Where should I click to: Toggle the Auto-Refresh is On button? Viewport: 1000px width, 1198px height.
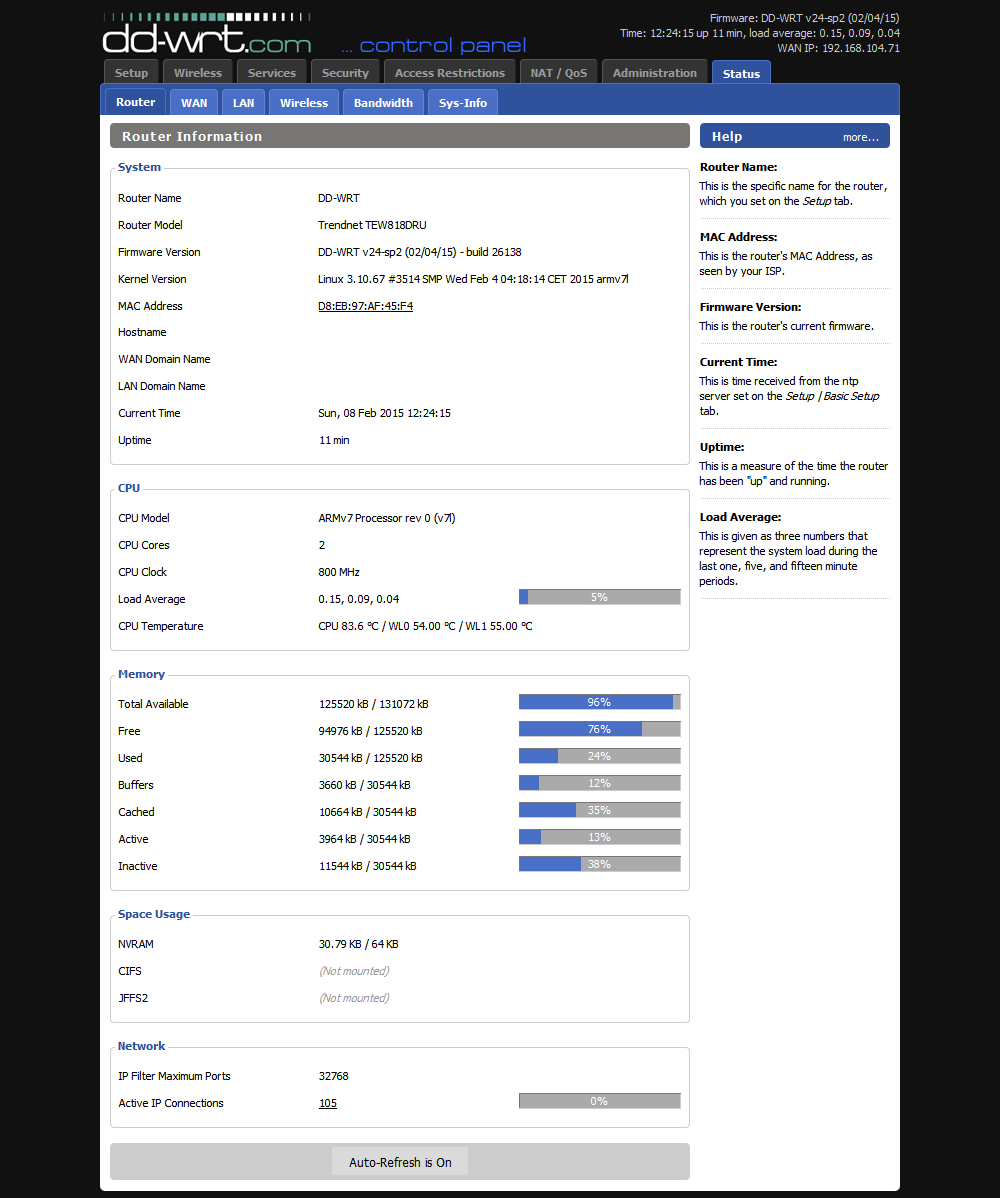click(400, 1162)
